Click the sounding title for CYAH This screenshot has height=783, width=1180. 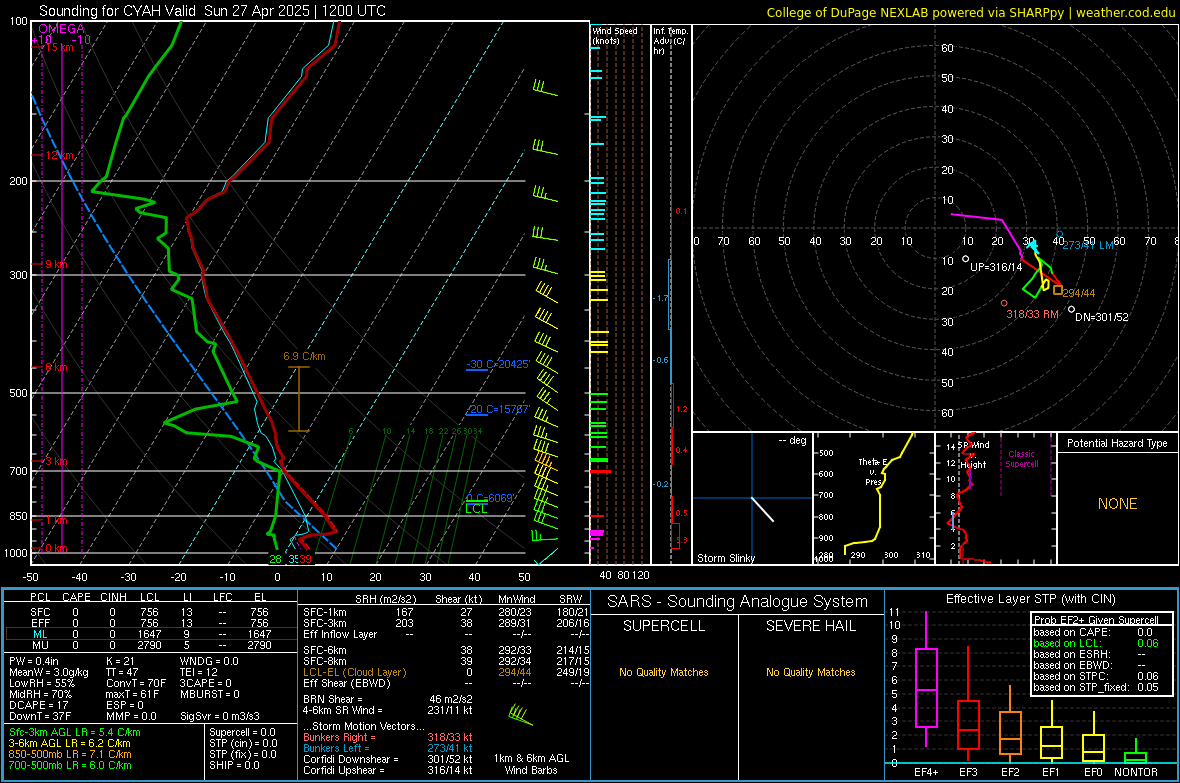212,11
